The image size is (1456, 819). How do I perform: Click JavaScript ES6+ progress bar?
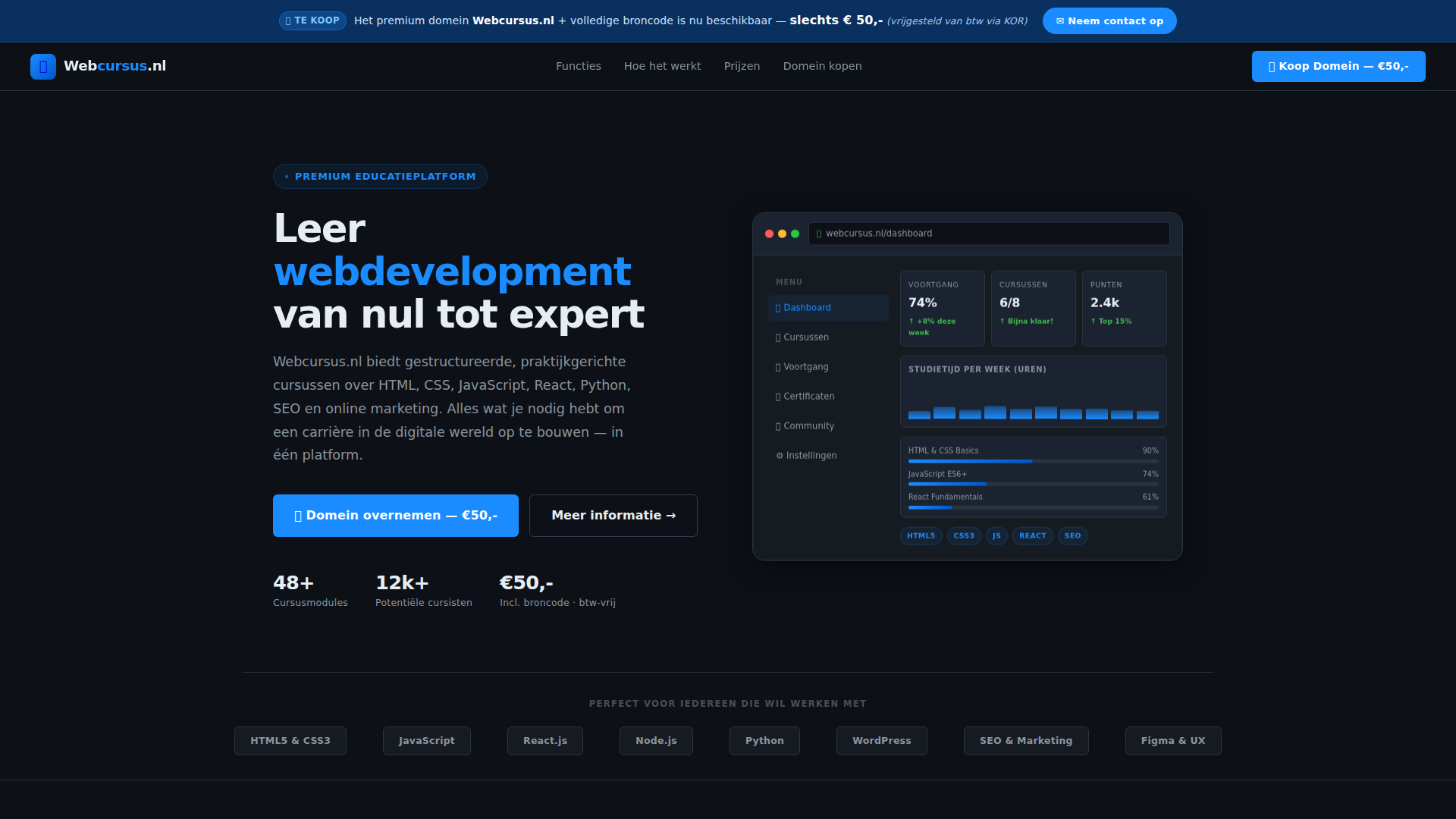1034,485
